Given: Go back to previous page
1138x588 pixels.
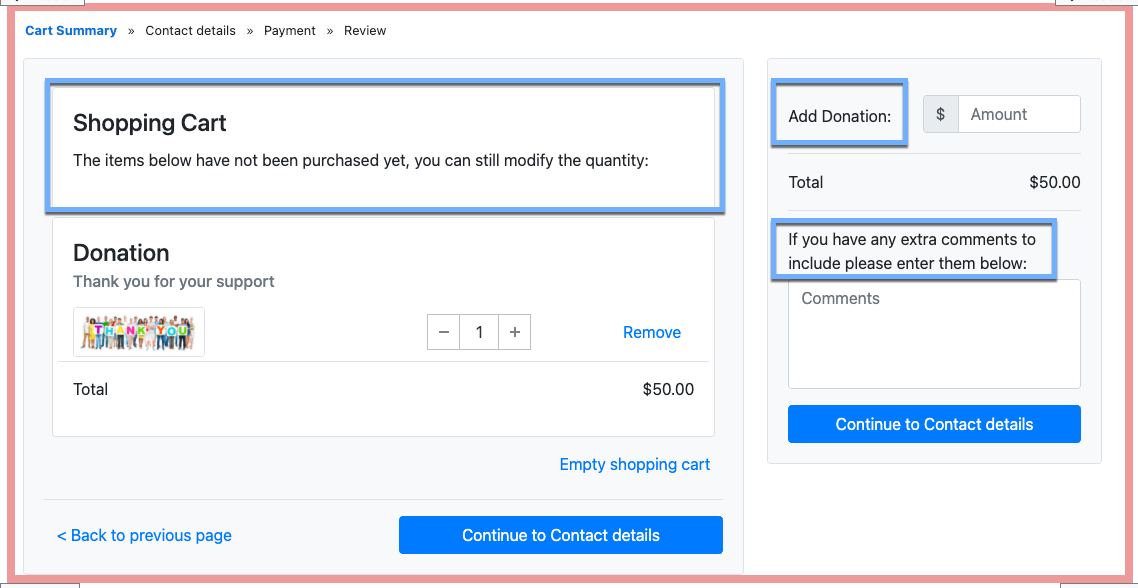Looking at the screenshot, I should [x=144, y=536].
